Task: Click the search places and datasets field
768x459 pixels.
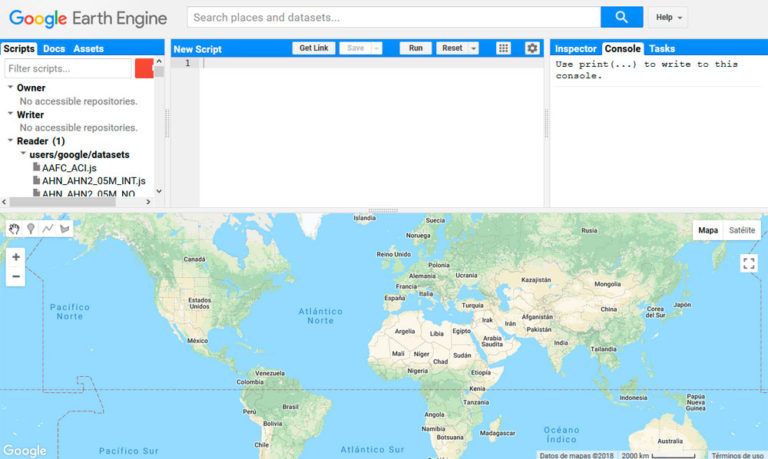Action: (x=394, y=17)
